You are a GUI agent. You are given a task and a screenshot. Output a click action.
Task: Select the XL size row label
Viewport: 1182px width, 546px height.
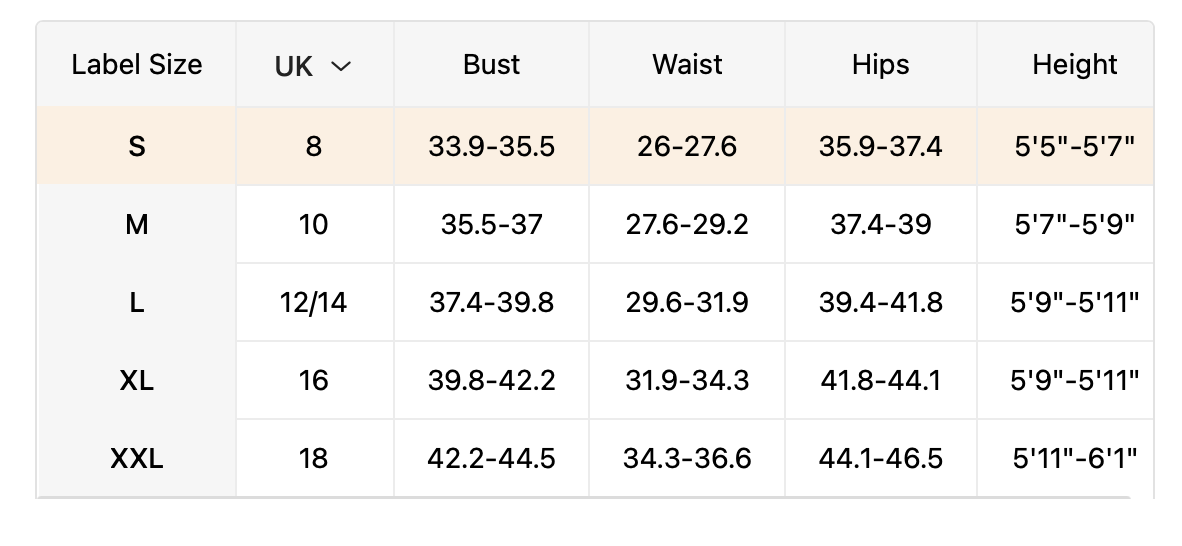137,380
